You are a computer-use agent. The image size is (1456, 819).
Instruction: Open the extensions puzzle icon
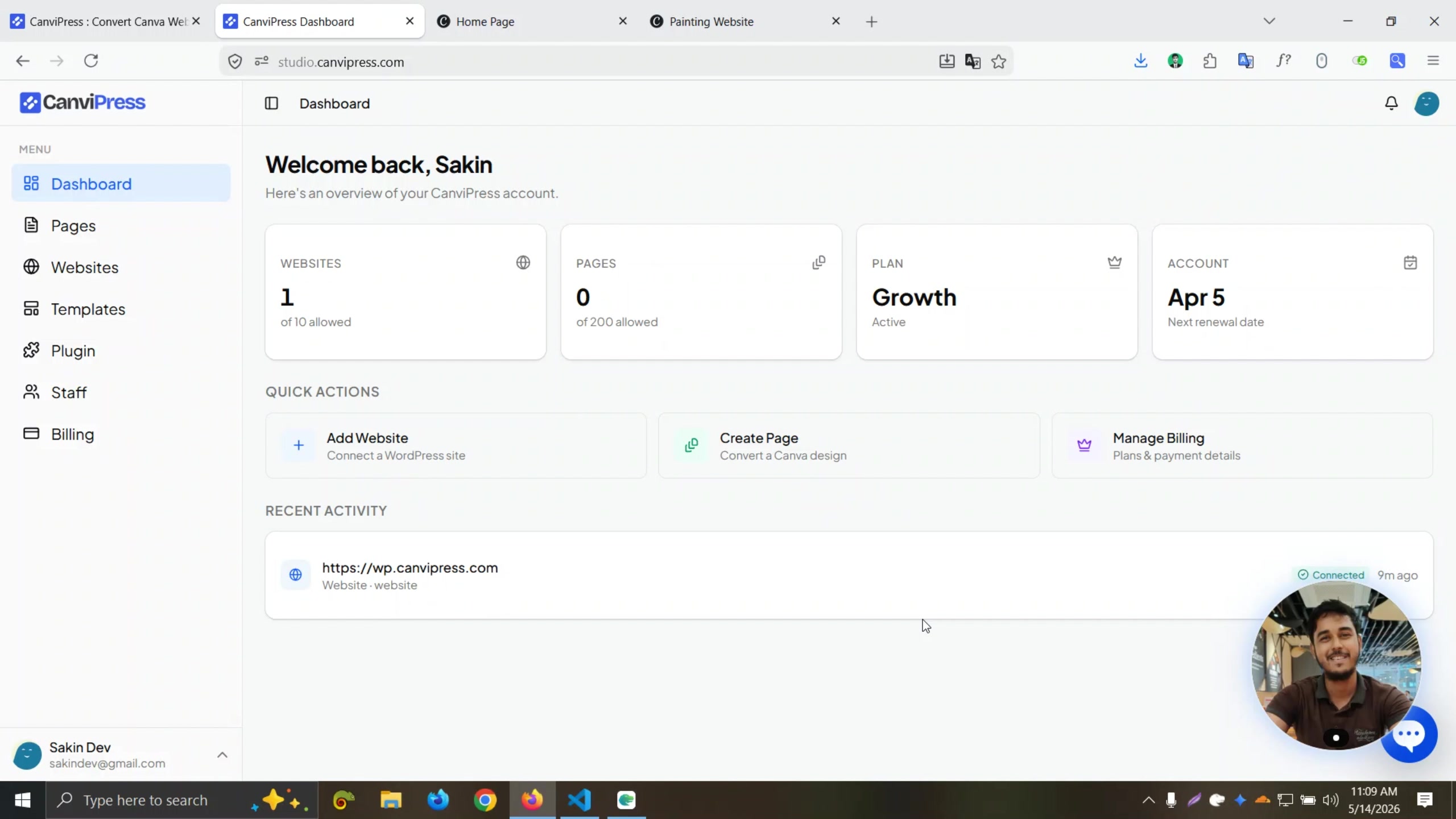click(1210, 61)
